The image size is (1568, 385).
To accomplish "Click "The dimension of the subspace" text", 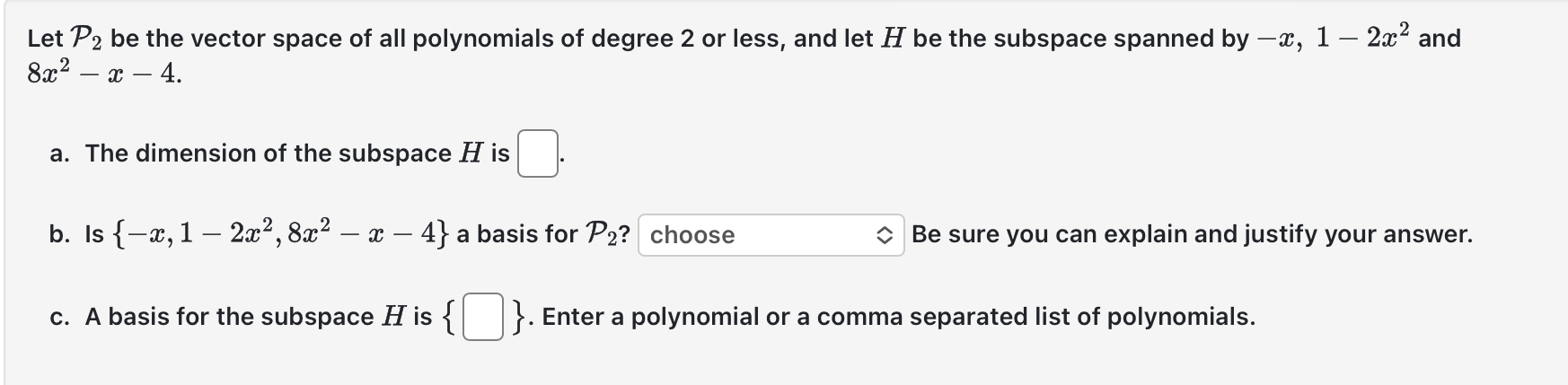I will (x=269, y=153).
